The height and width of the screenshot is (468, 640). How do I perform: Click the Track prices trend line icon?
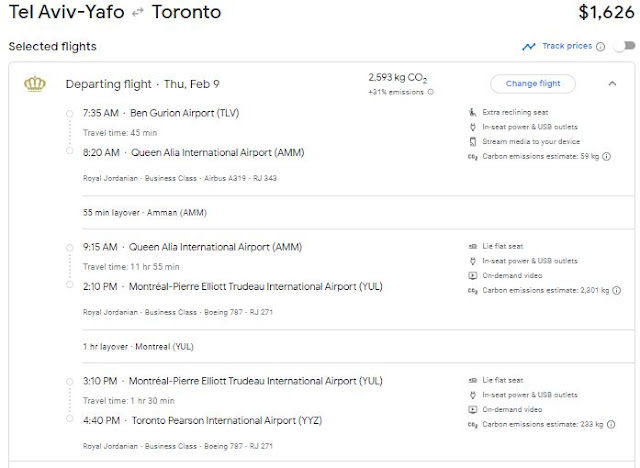click(x=529, y=47)
